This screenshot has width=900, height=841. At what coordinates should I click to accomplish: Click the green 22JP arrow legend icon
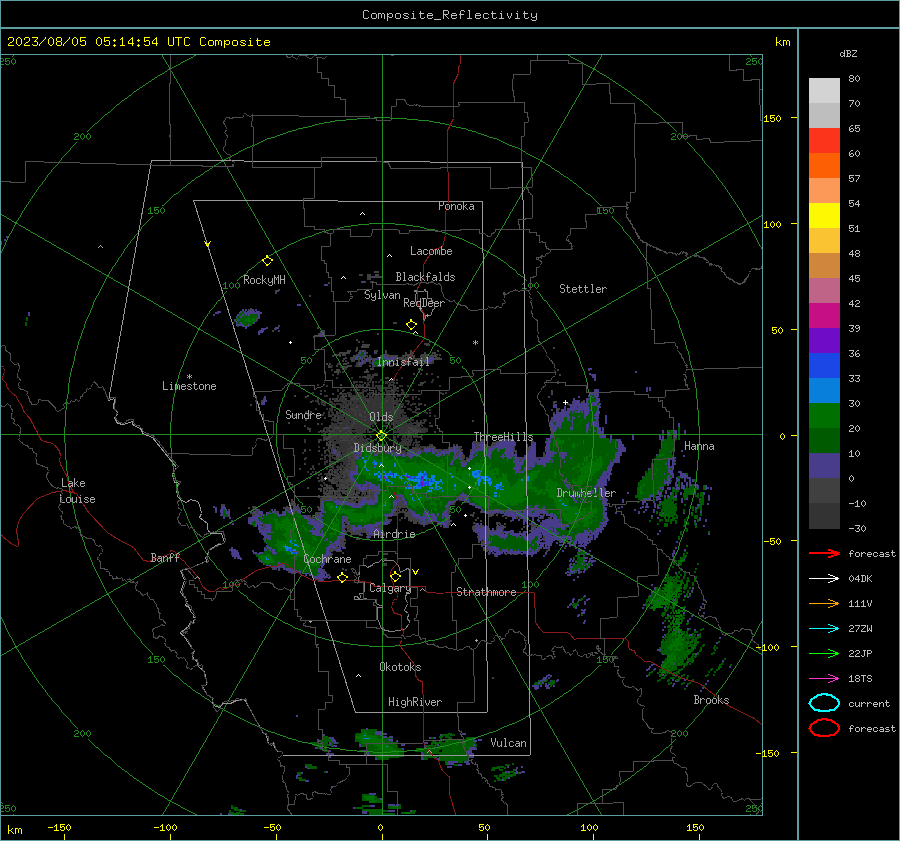[824, 653]
